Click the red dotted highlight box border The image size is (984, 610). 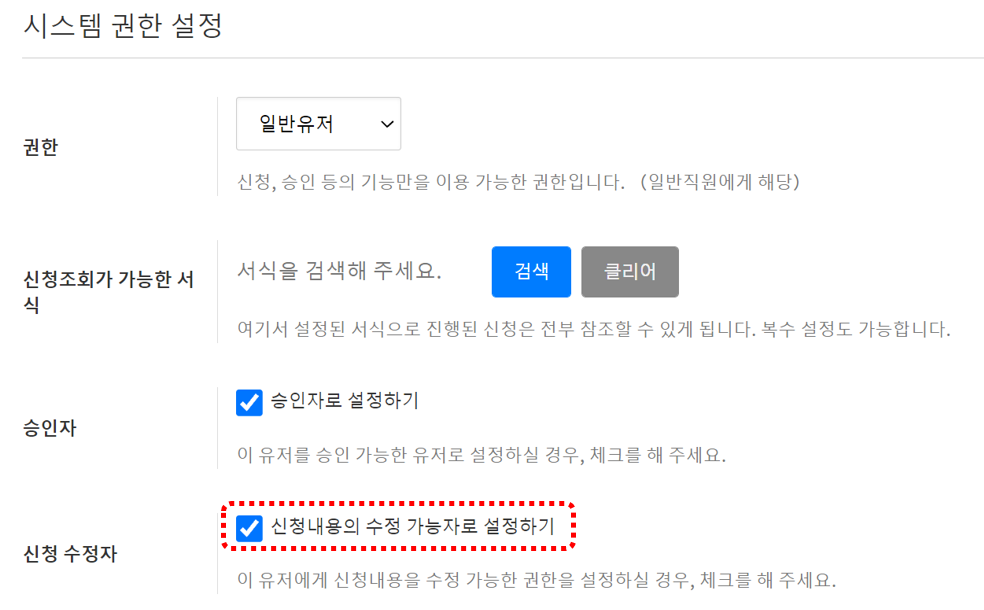click(x=398, y=503)
